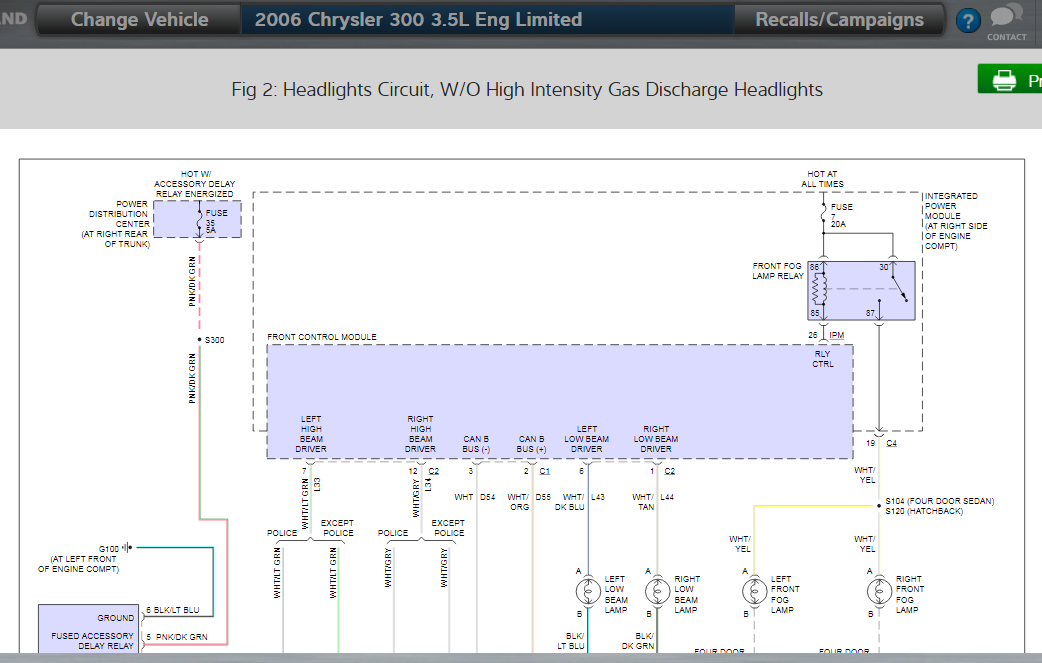Select the Right Low Beam Lamp symbol
Viewport: 1042px width, 663px height.
point(657,590)
